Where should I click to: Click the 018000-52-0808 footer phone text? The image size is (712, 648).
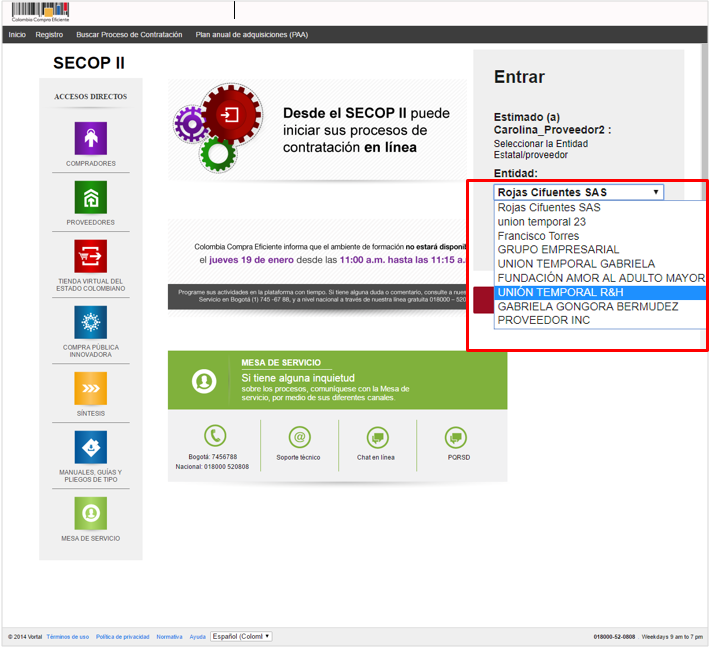coord(614,637)
